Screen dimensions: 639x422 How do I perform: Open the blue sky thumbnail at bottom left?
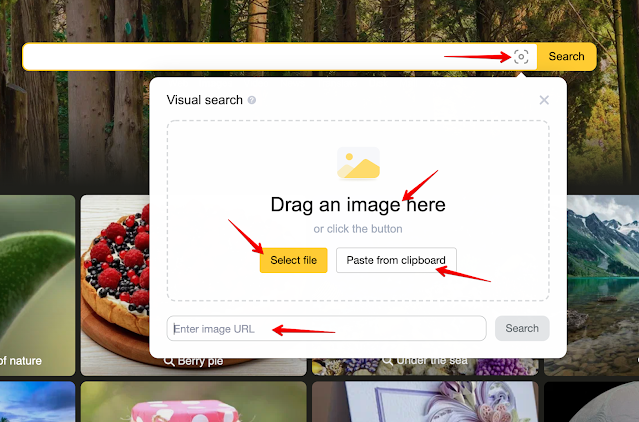point(37,402)
